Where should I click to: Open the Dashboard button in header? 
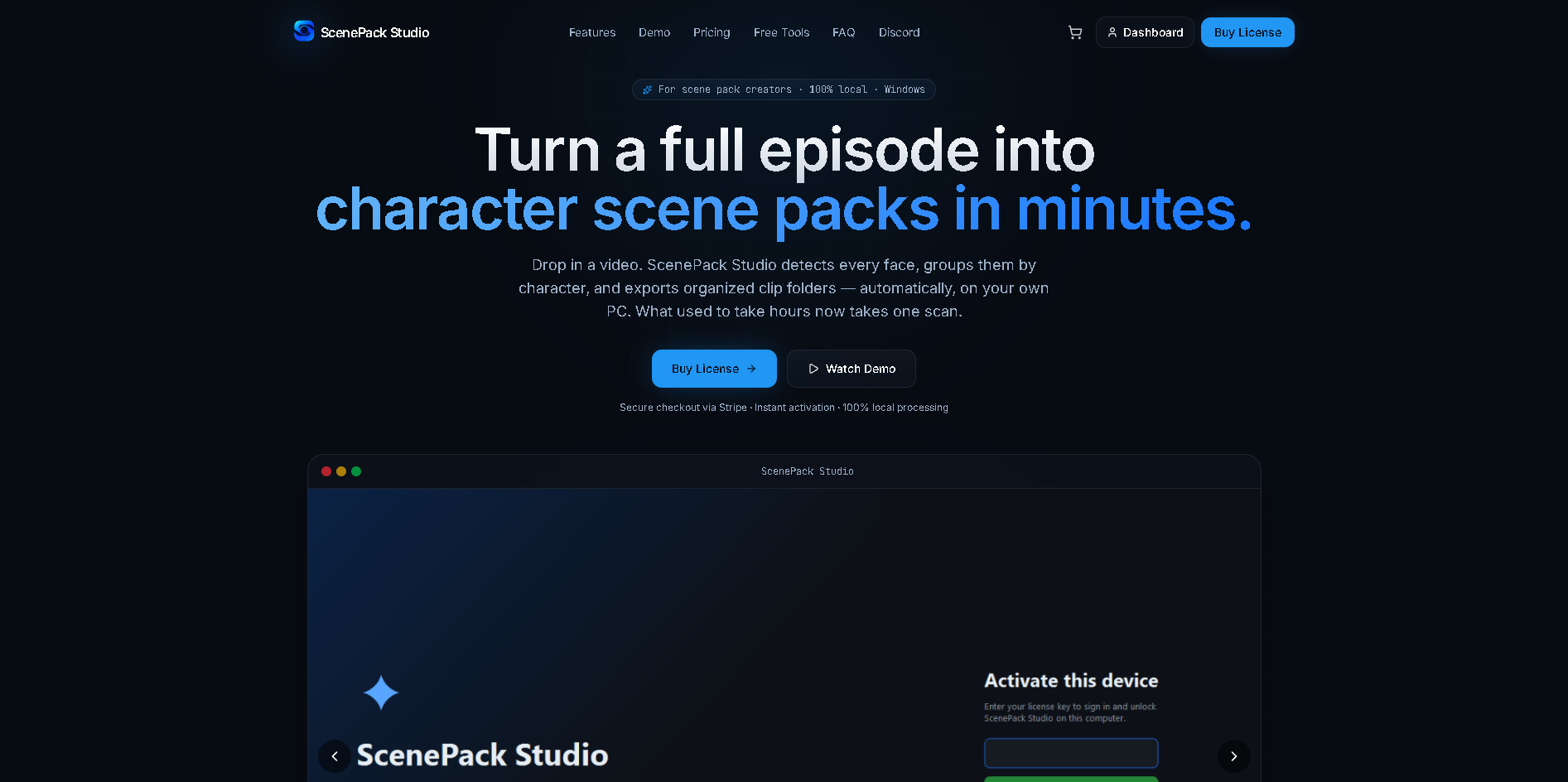(x=1145, y=32)
